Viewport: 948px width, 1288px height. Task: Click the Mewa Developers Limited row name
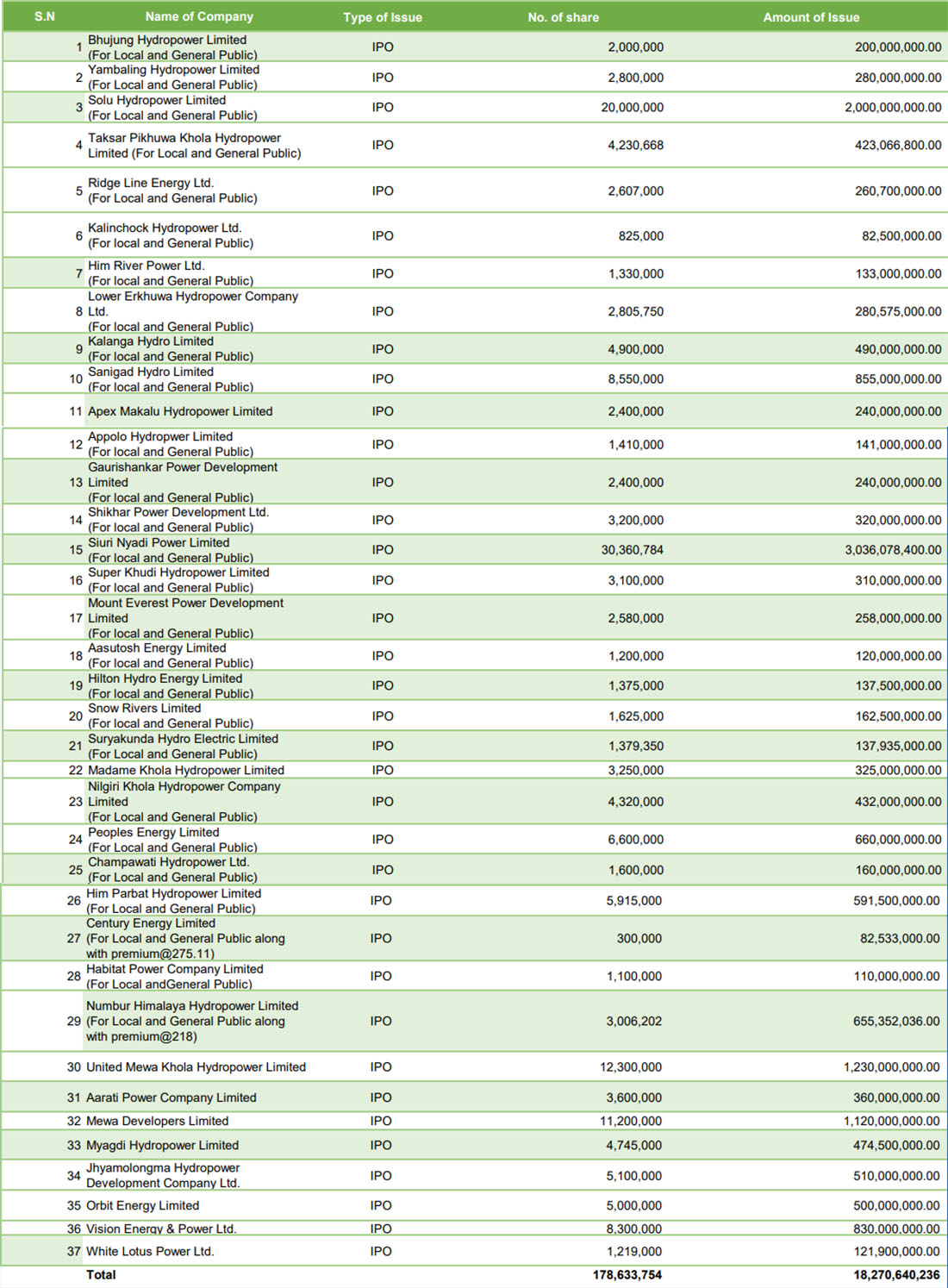157,1122
